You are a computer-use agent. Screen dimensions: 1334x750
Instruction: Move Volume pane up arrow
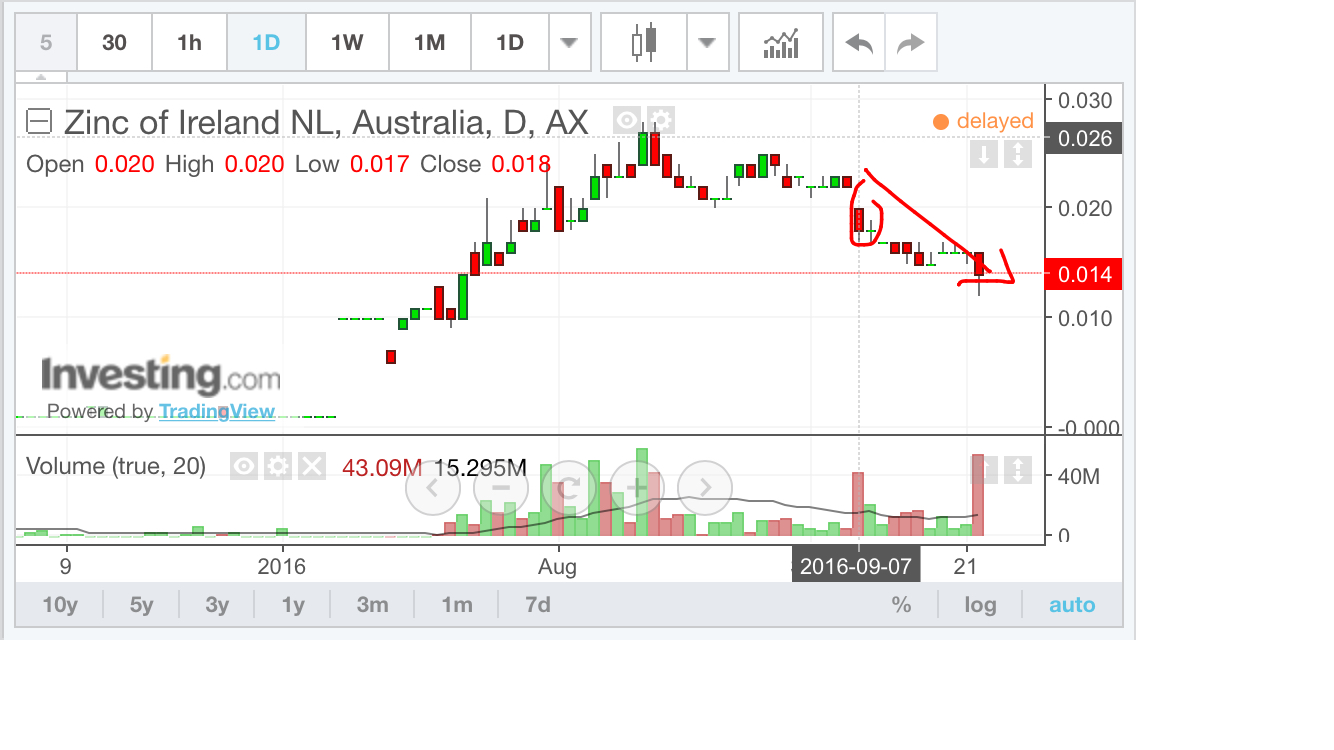click(x=984, y=469)
